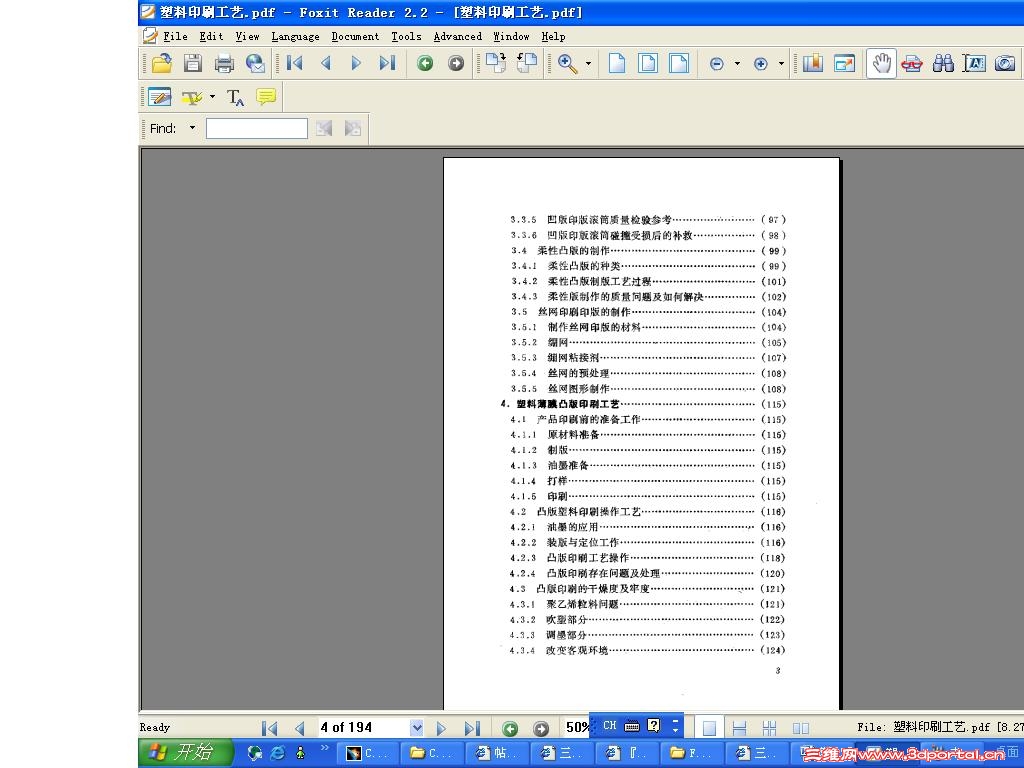Email the document via the globe envelope icon
The width and height of the screenshot is (1024, 768).
(255, 63)
